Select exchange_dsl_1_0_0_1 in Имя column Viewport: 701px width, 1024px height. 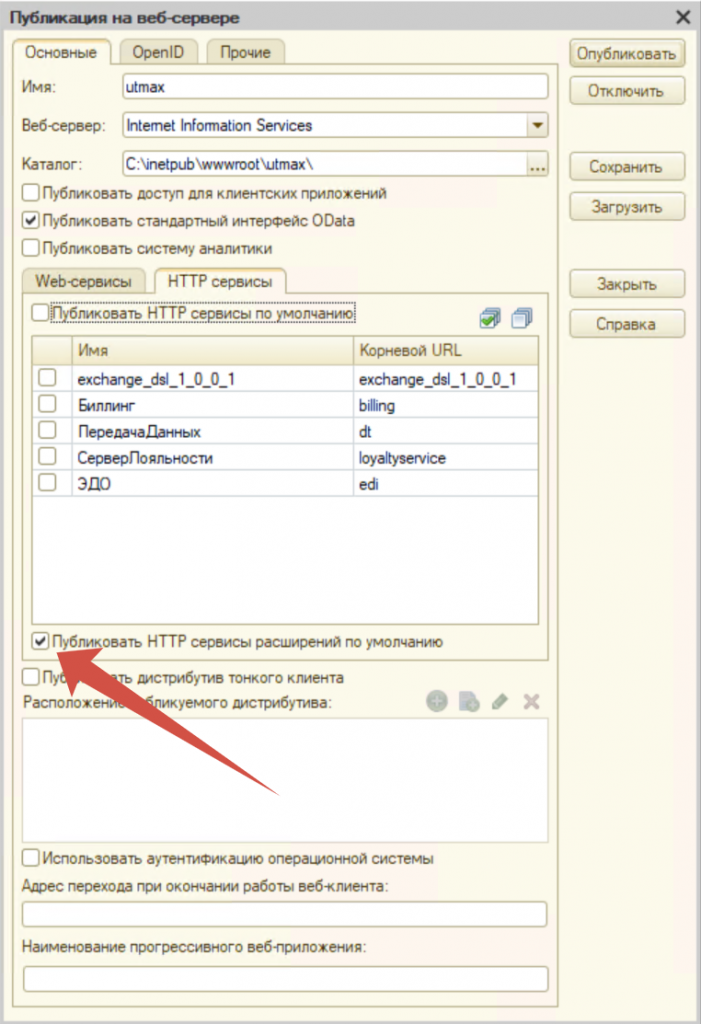212,379
